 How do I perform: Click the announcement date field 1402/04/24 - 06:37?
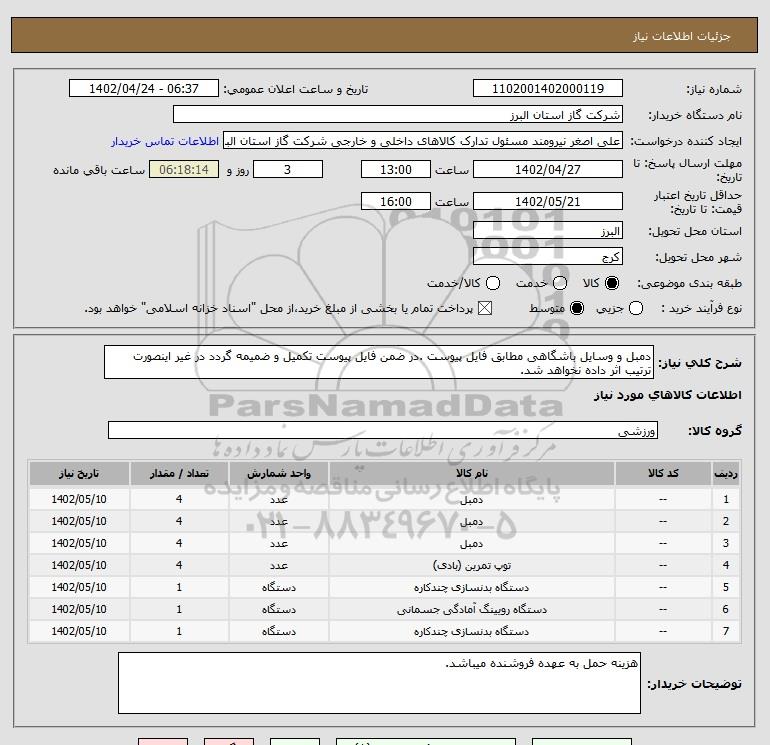pyautogui.click(x=143, y=88)
